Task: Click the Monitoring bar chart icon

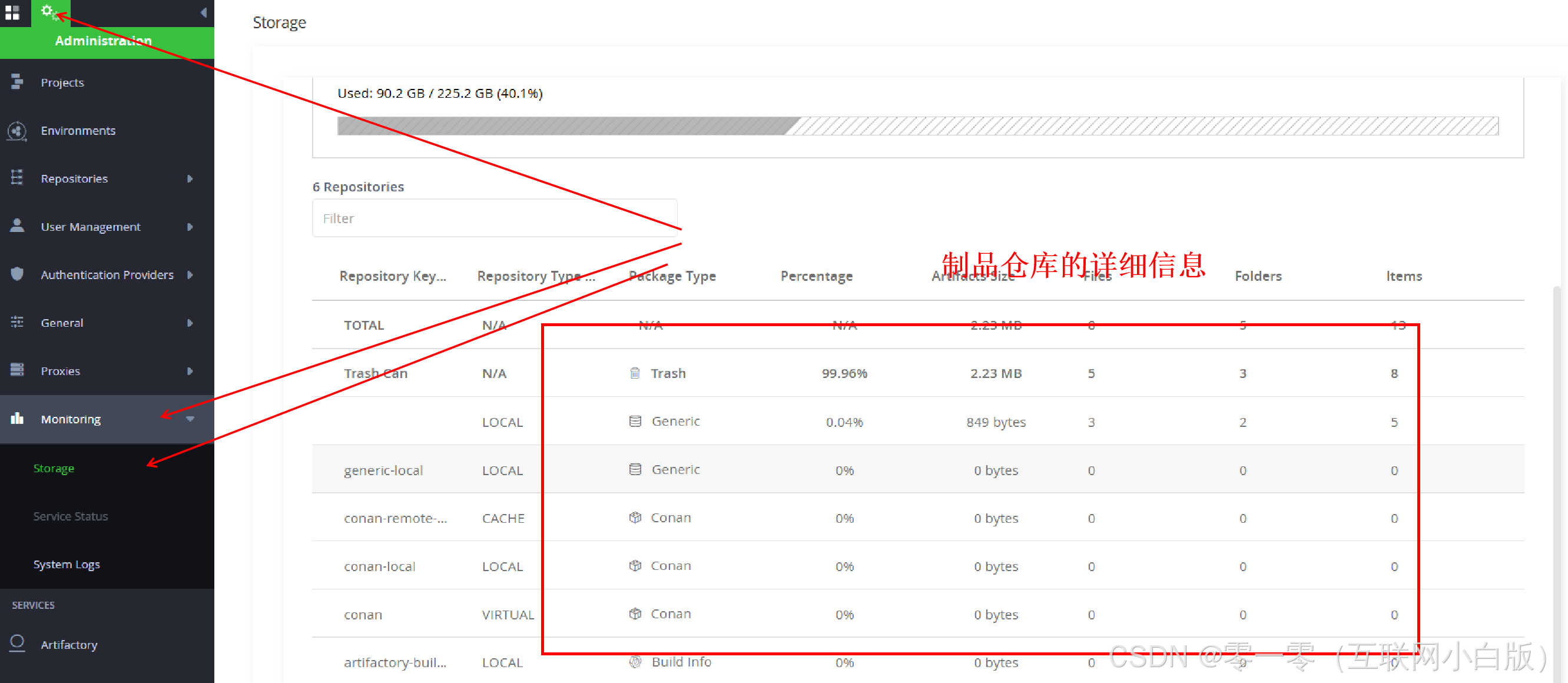Action: (x=17, y=418)
